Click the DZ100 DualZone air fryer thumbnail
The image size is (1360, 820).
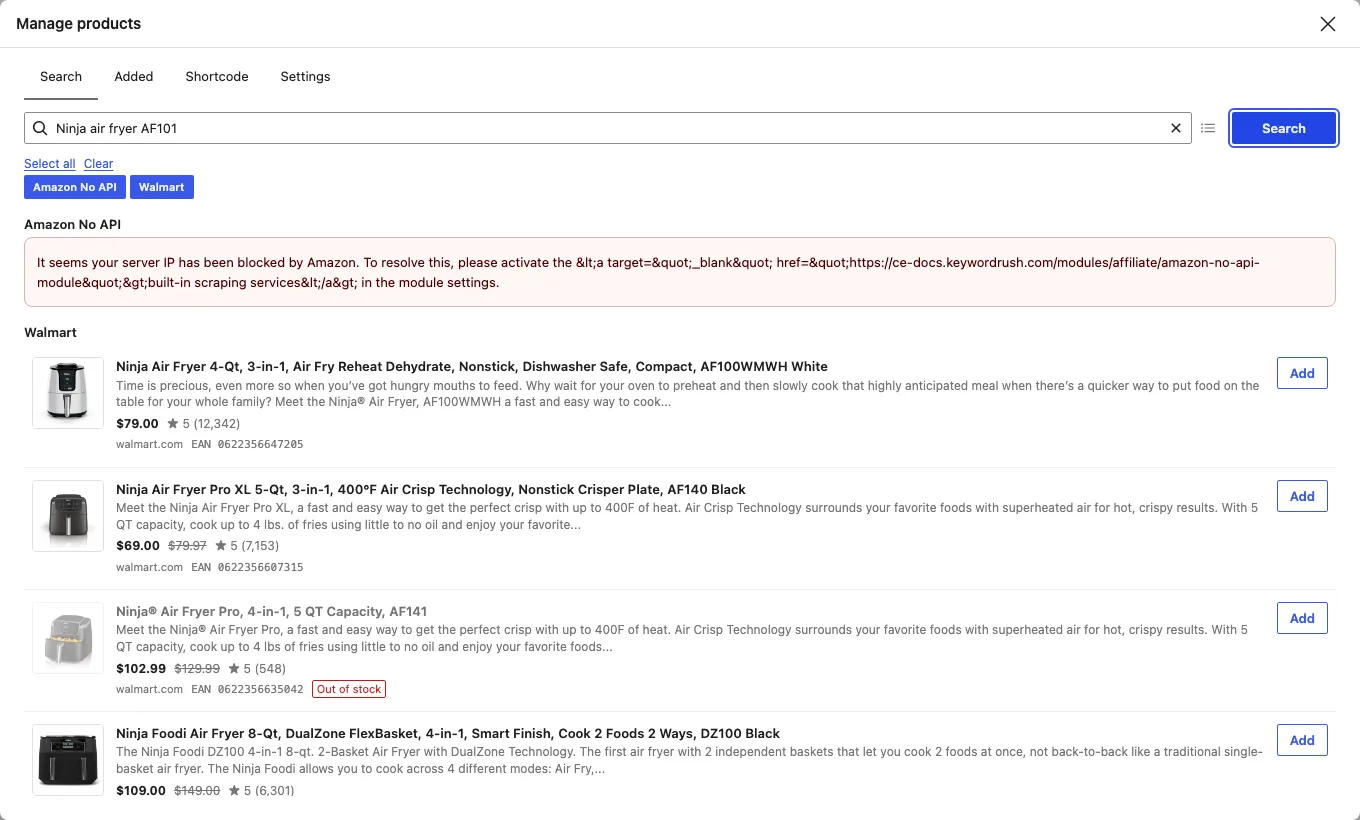68,760
